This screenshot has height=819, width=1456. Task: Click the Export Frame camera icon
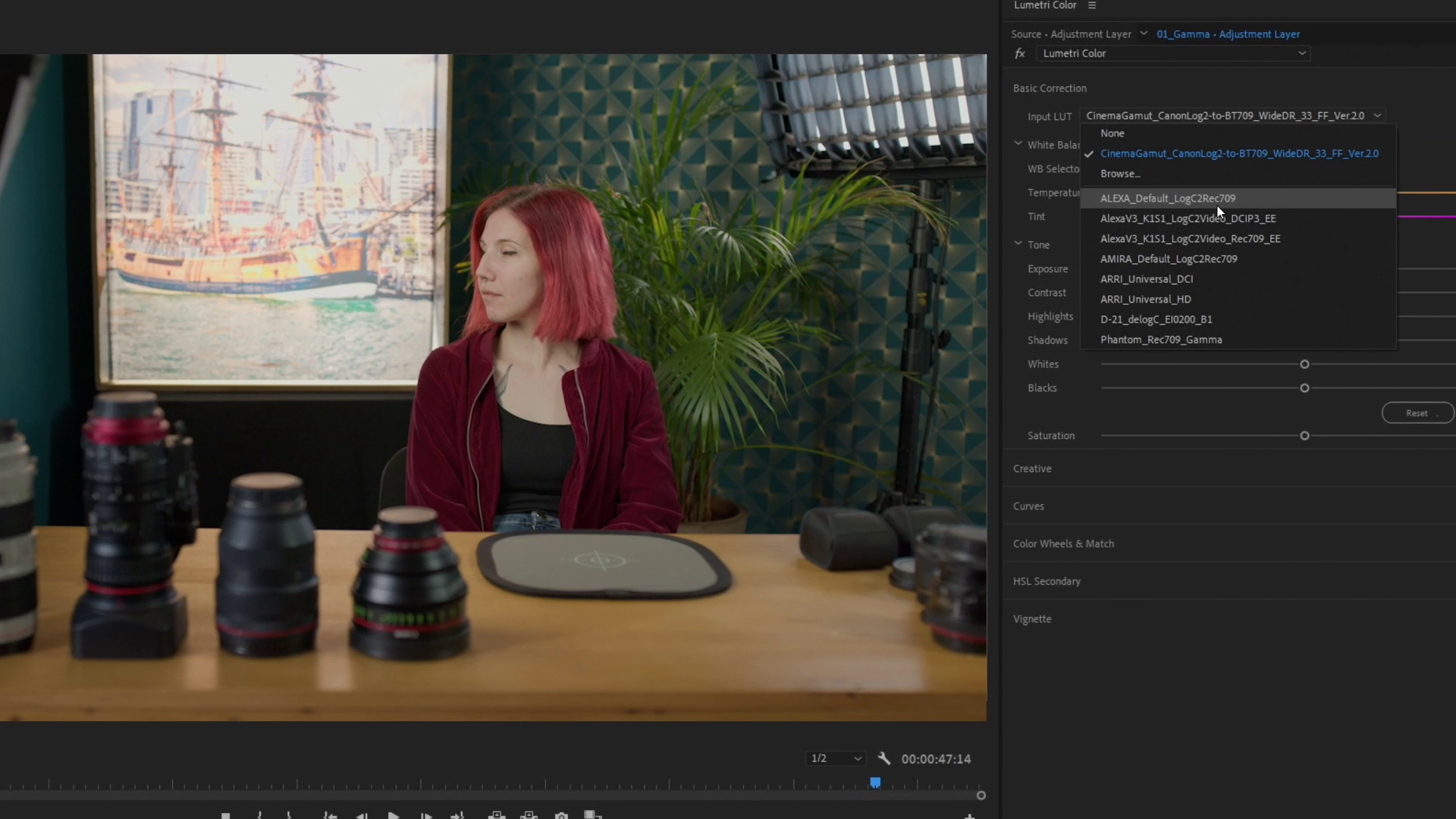(561, 815)
